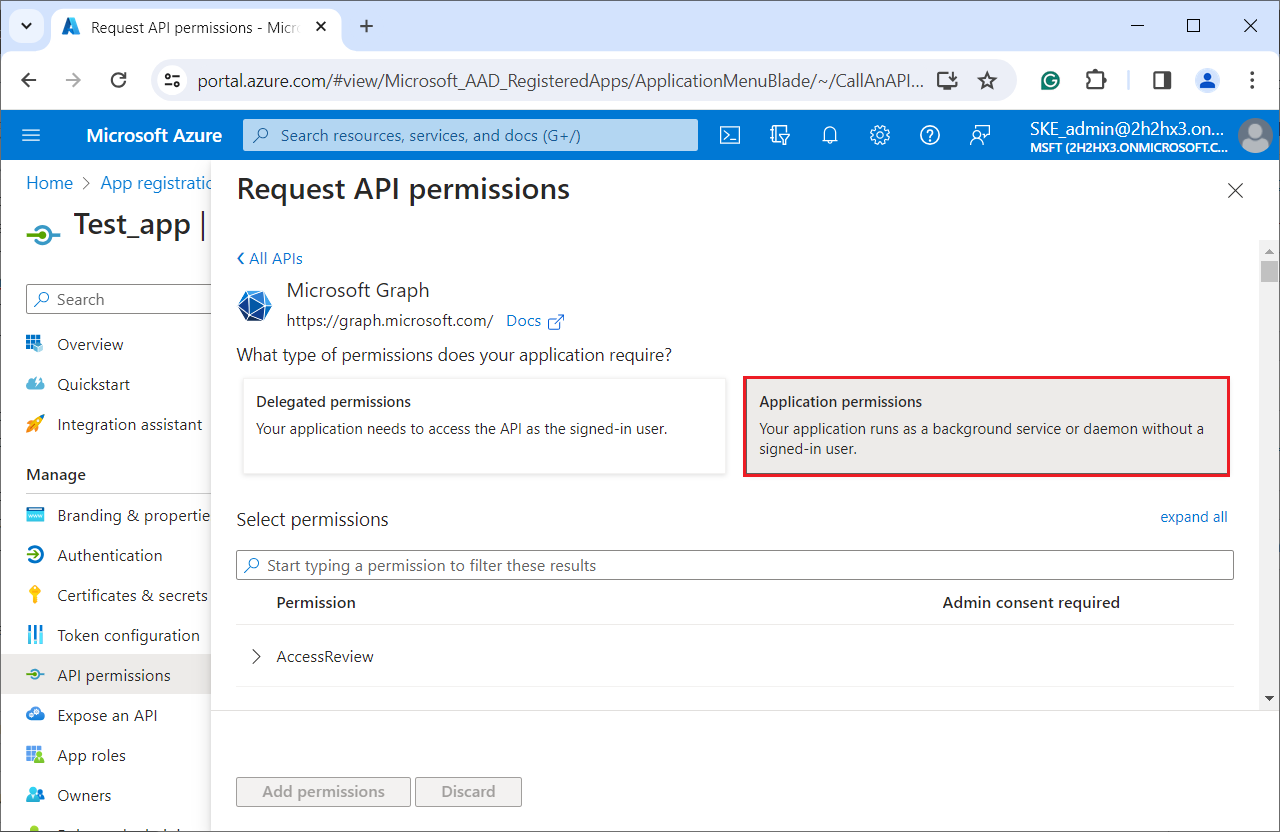Click the Discard button
This screenshot has height=832, width=1280.
tap(468, 792)
